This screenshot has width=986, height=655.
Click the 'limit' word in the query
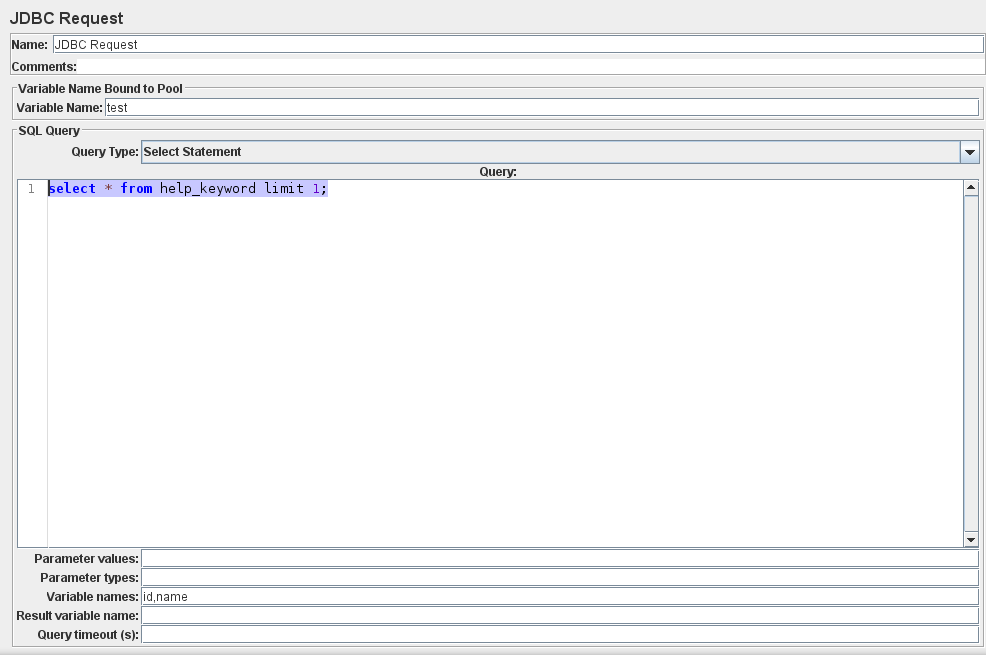tap(284, 189)
